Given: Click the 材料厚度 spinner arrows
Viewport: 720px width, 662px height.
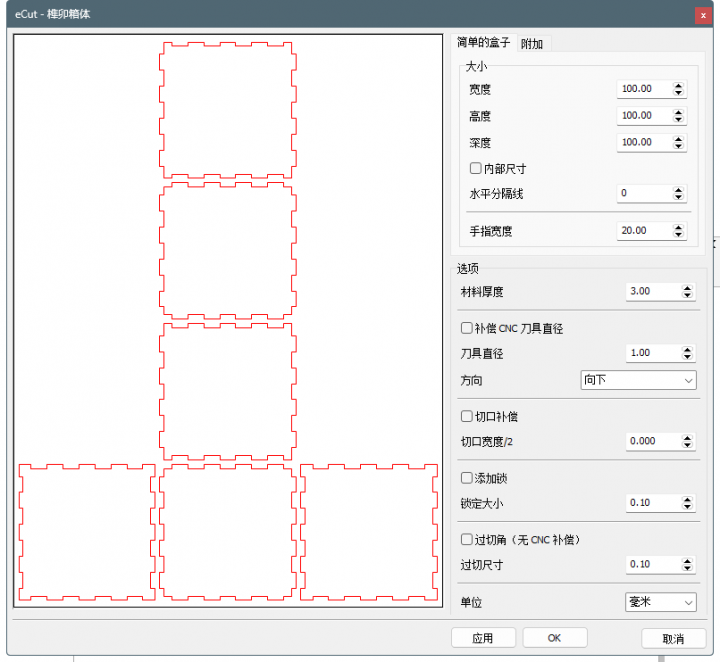Looking at the screenshot, I should 687,292.
